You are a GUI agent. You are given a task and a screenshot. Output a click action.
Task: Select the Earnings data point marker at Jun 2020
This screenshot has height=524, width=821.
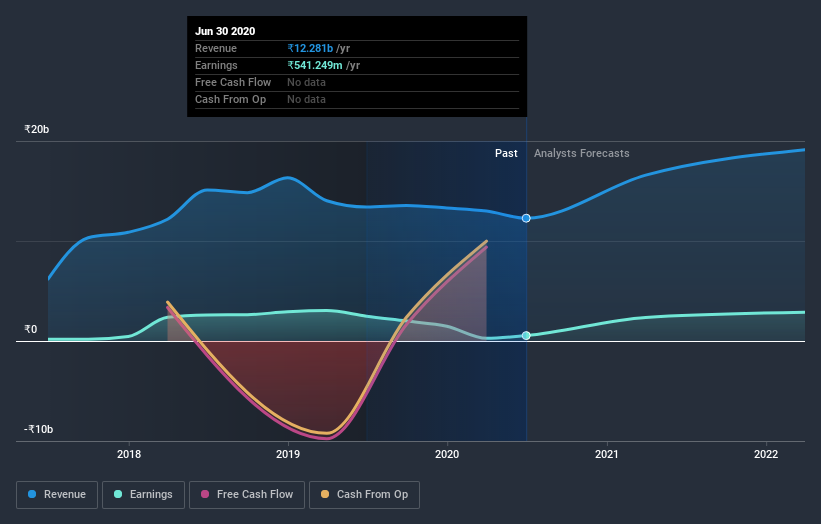pyautogui.click(x=526, y=336)
